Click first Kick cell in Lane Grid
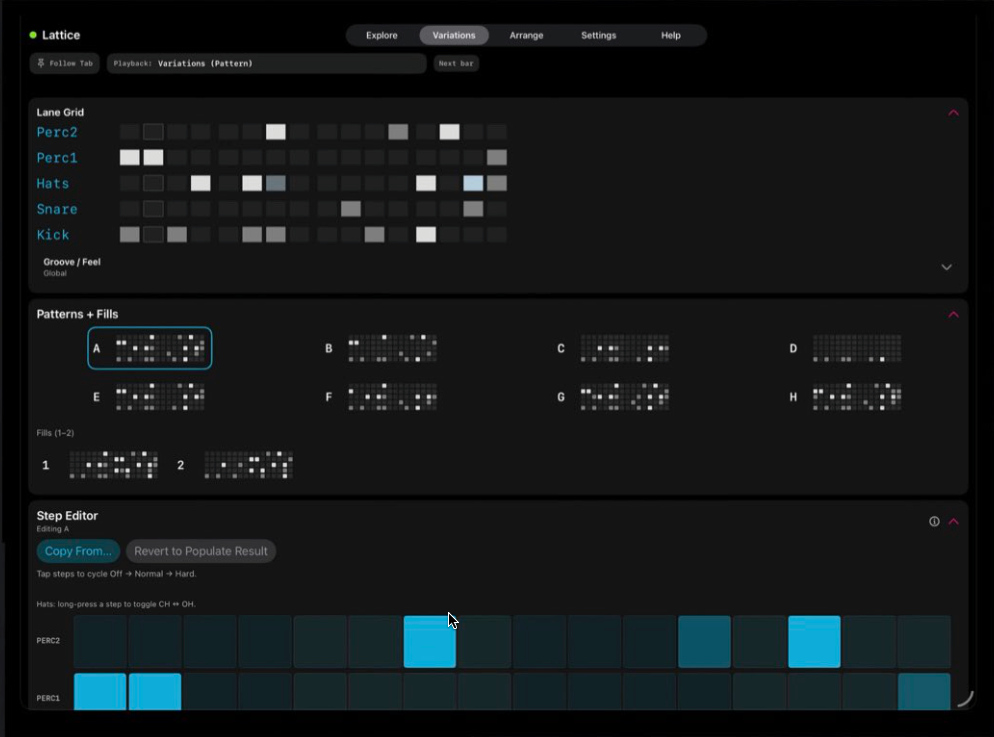Viewport: 994px width, 737px height. pos(129,234)
